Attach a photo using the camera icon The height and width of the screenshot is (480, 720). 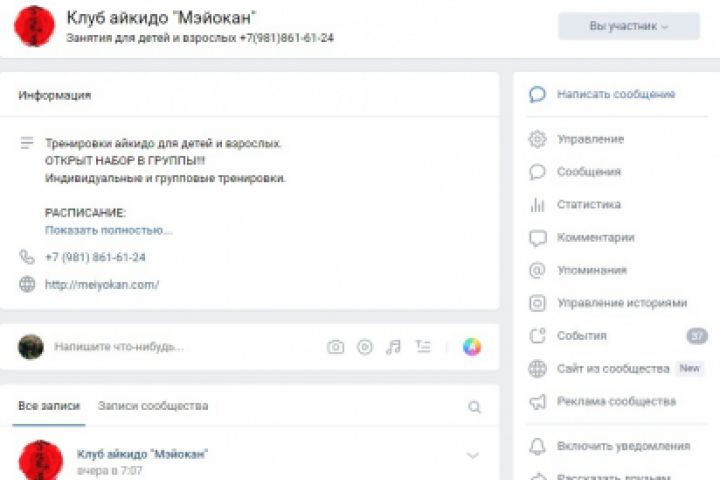click(x=336, y=347)
